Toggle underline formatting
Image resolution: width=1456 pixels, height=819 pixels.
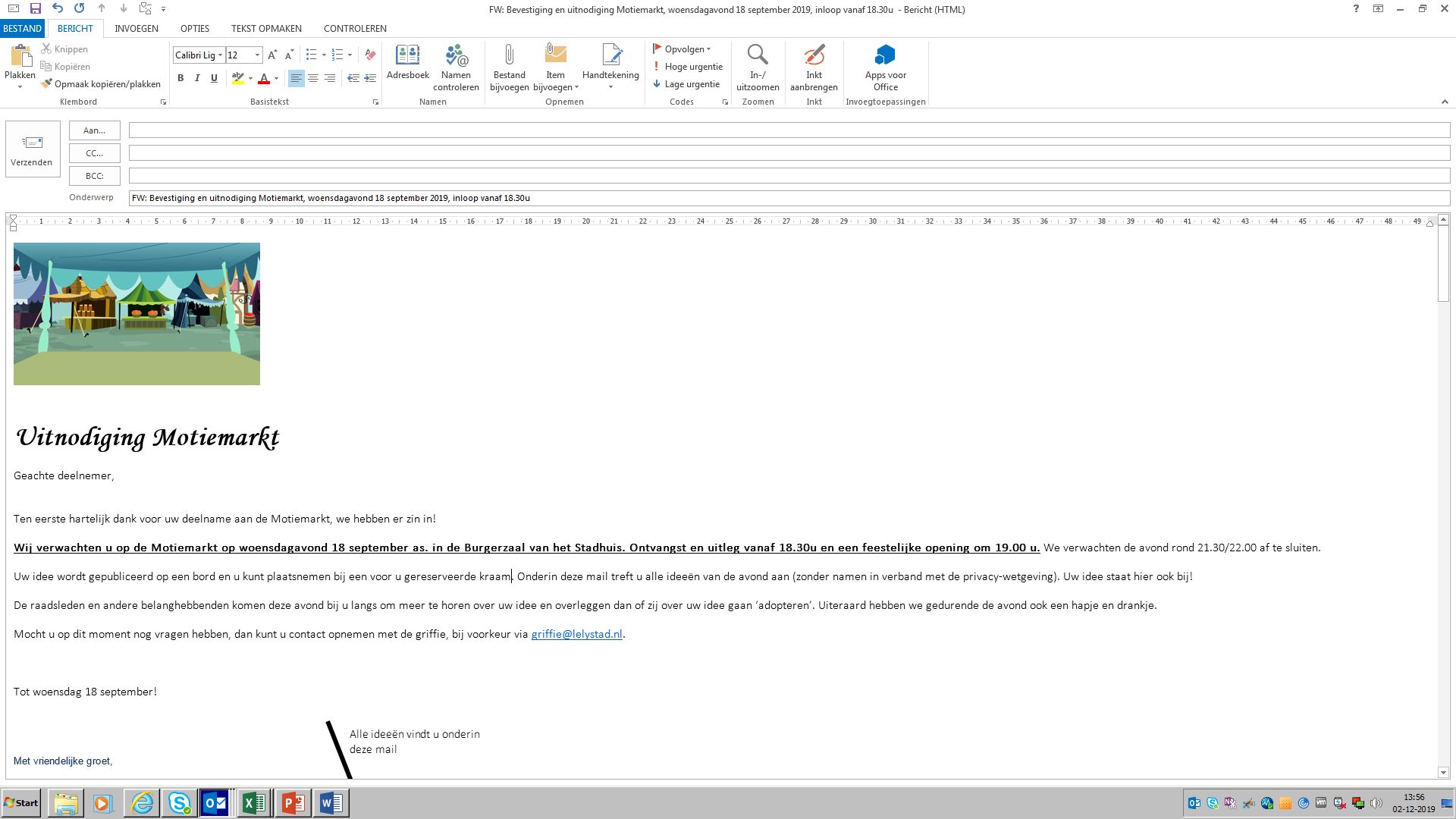point(214,78)
